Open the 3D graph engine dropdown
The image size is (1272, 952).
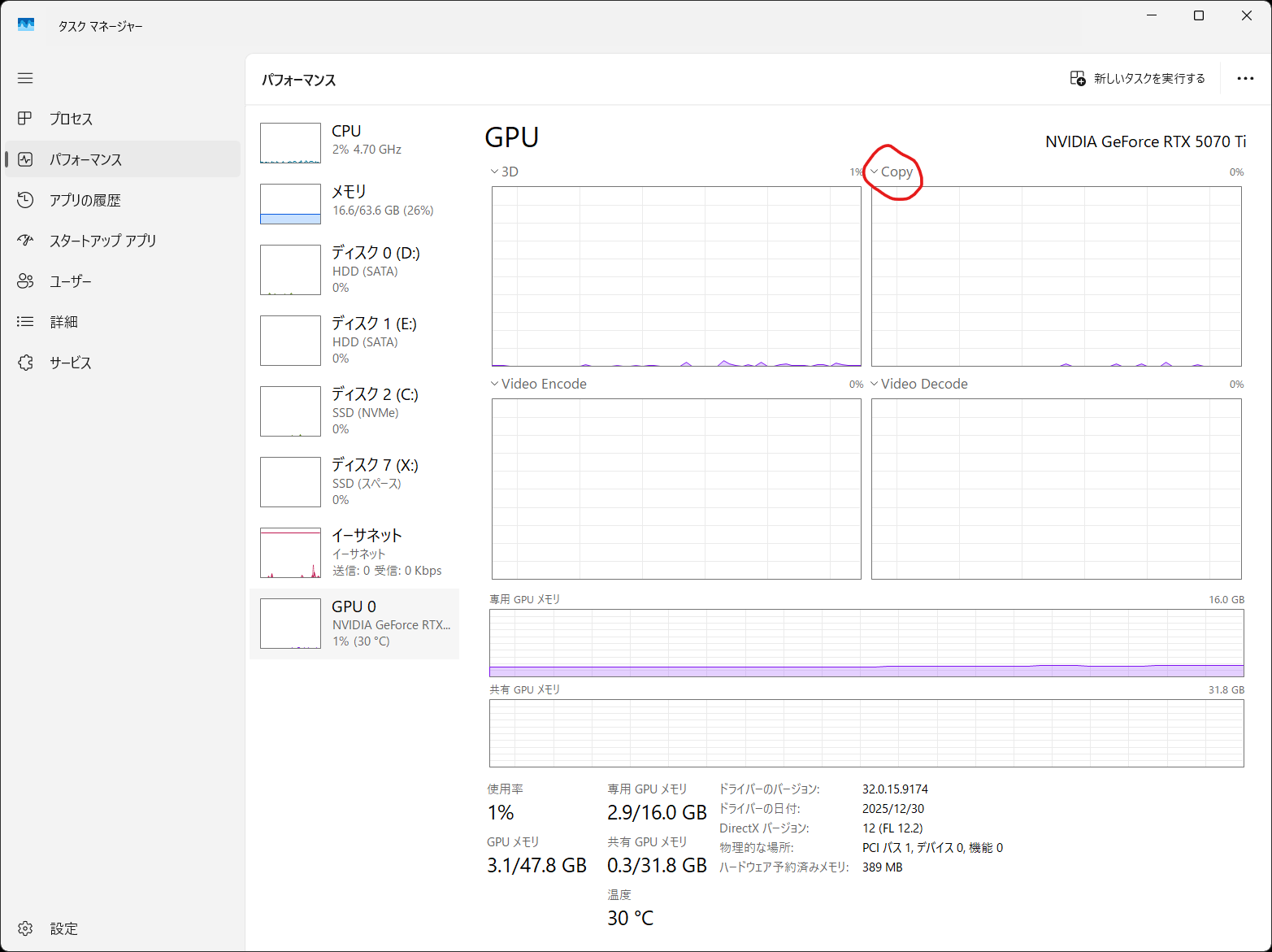click(x=505, y=172)
